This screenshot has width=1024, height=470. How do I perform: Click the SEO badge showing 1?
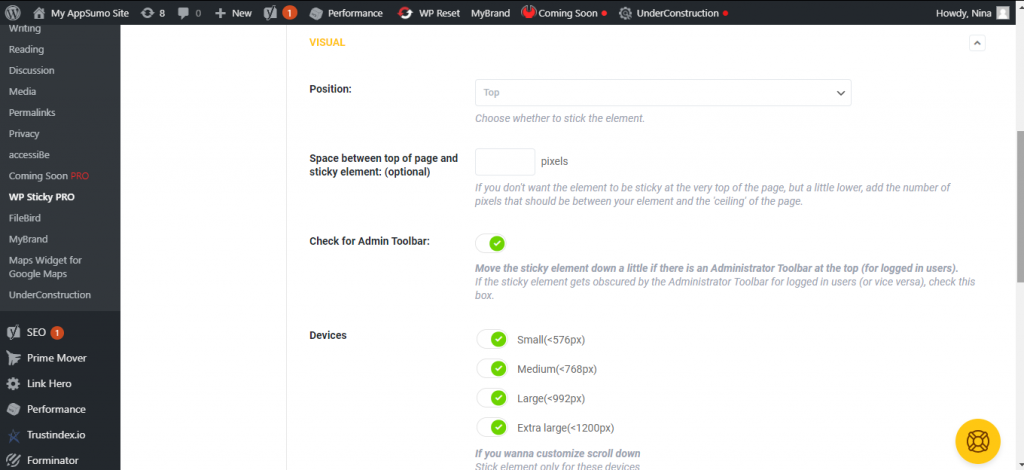pyautogui.click(x=57, y=333)
